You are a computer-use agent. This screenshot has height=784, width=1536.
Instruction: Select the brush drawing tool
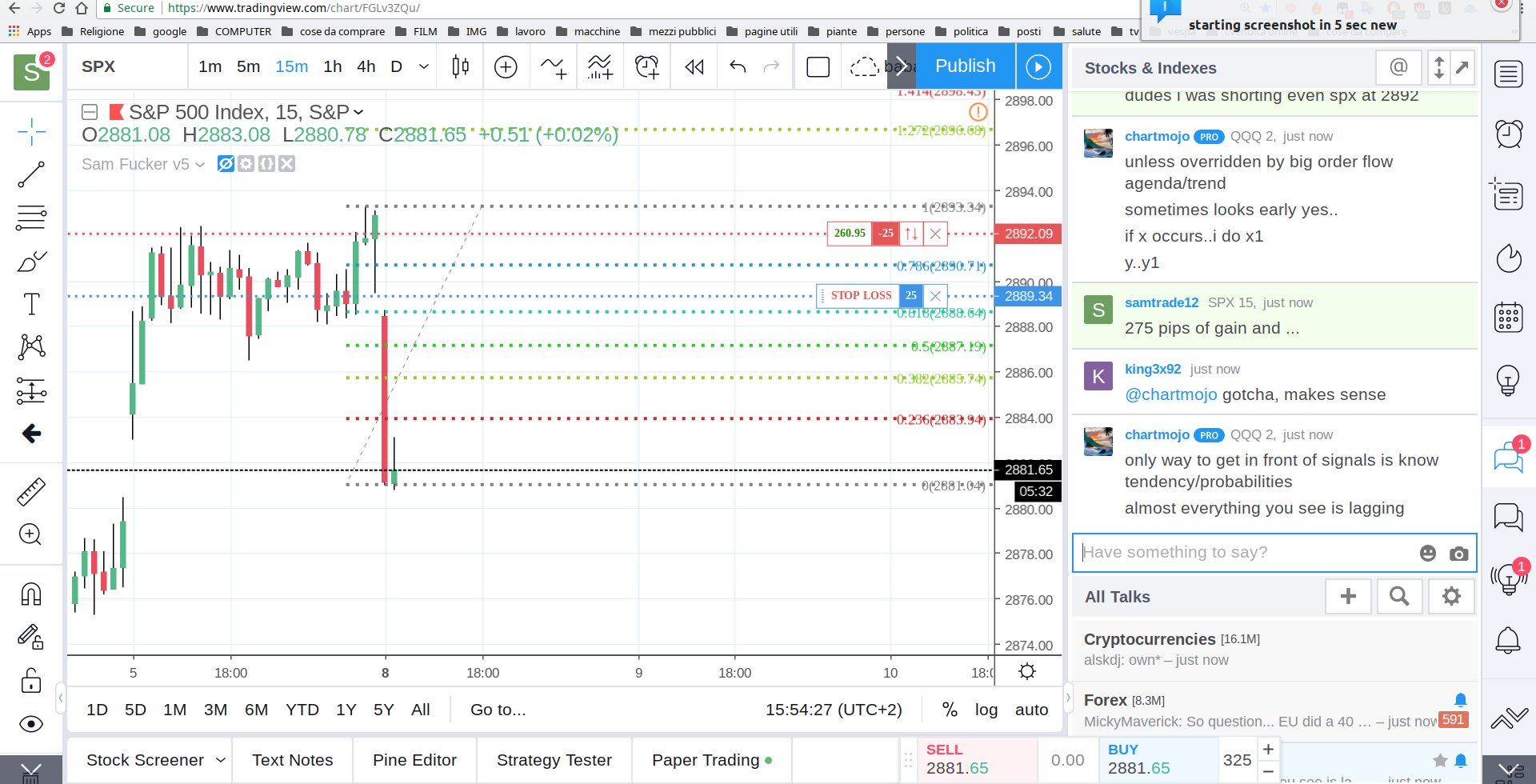pos(31,262)
